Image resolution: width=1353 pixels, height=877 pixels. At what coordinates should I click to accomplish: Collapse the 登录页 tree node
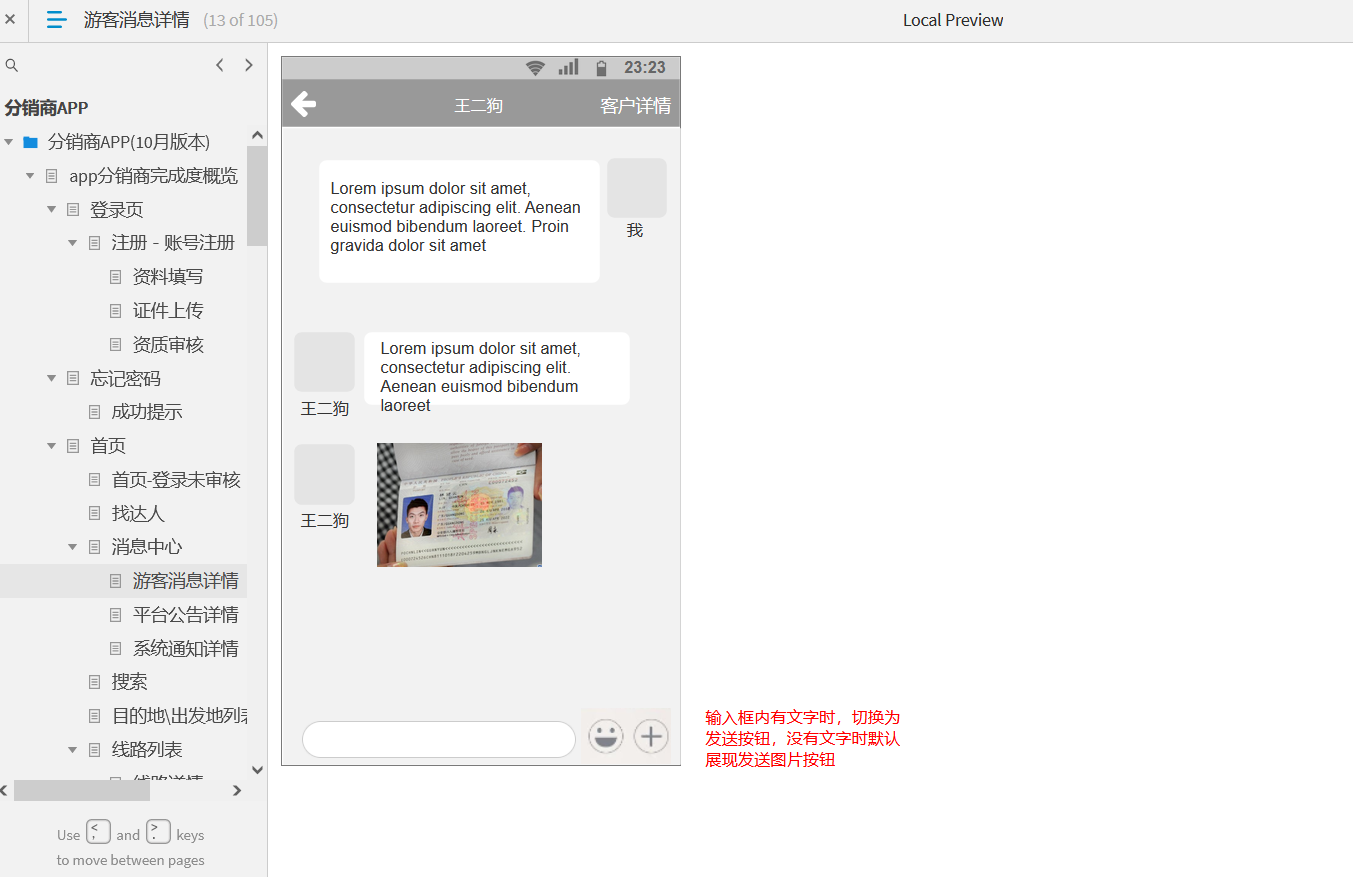[x=51, y=210]
